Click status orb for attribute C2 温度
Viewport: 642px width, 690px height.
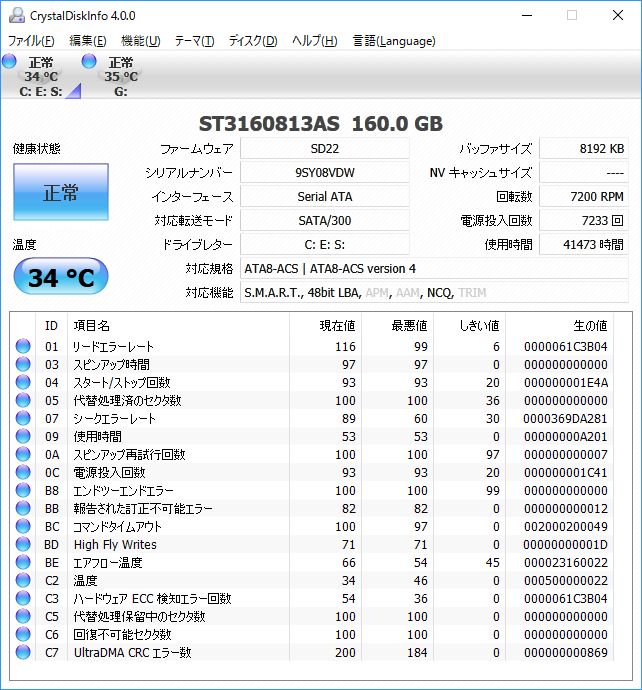[x=23, y=581]
